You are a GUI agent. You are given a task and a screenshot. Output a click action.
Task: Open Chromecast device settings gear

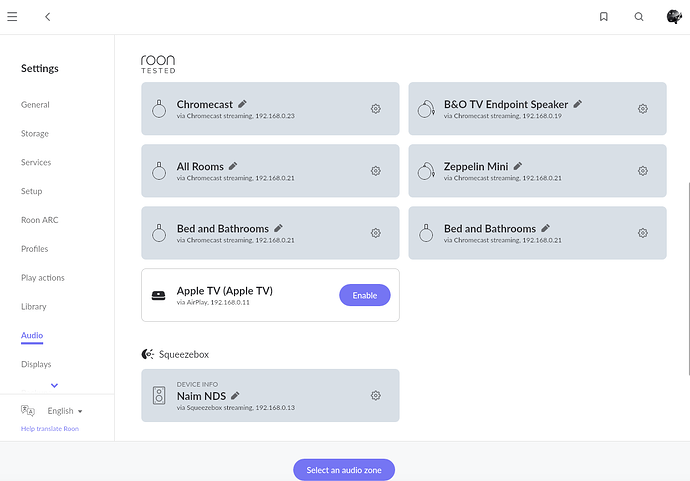pos(375,109)
